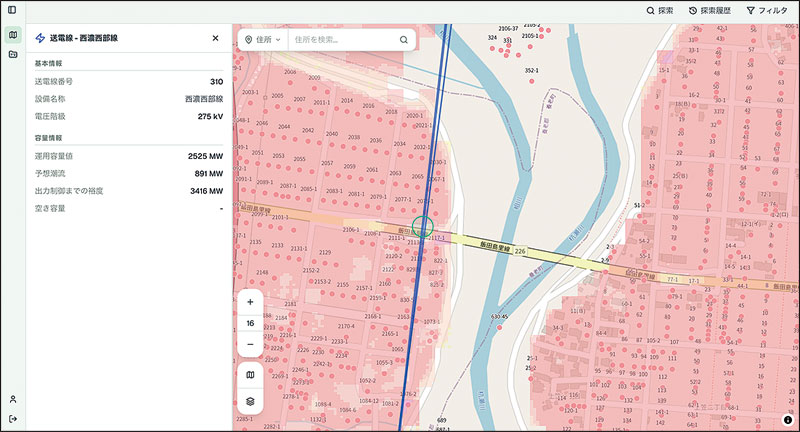Open the user account icon

12,399
